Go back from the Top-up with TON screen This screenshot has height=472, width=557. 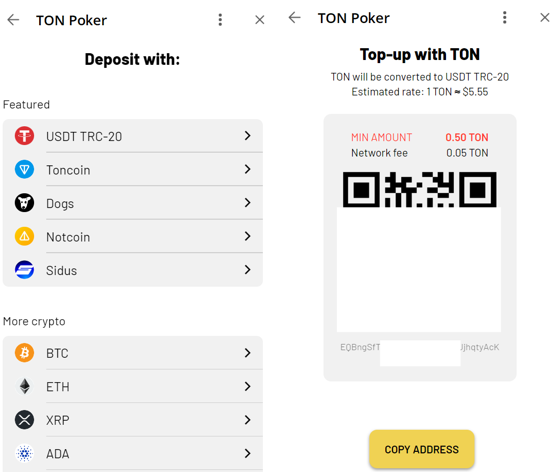coord(294,17)
